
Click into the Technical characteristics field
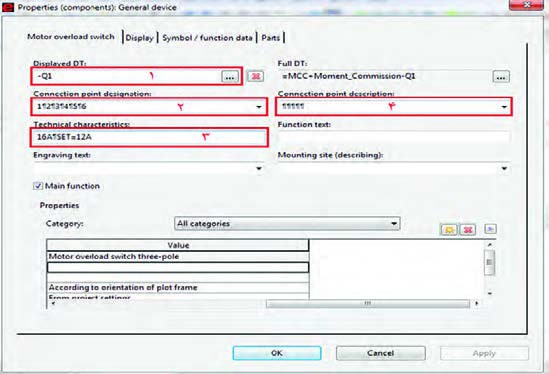point(149,137)
